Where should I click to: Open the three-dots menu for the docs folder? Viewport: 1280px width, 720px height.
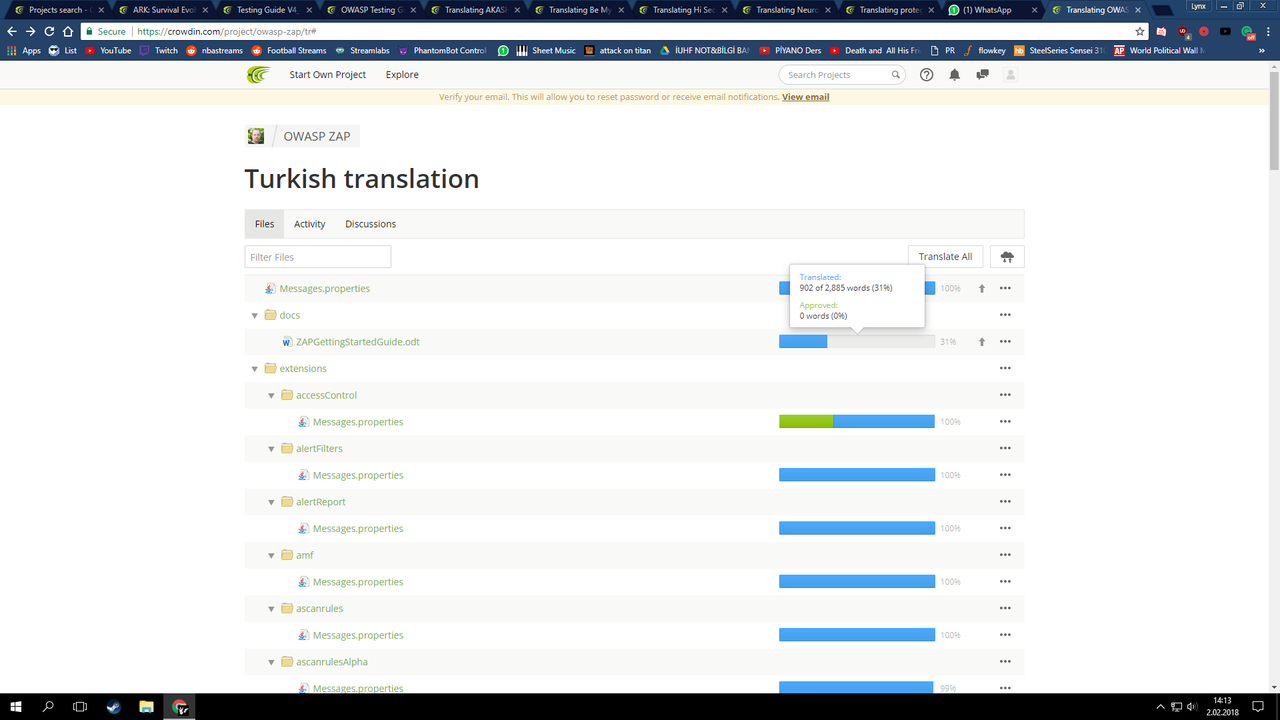pos(1005,315)
